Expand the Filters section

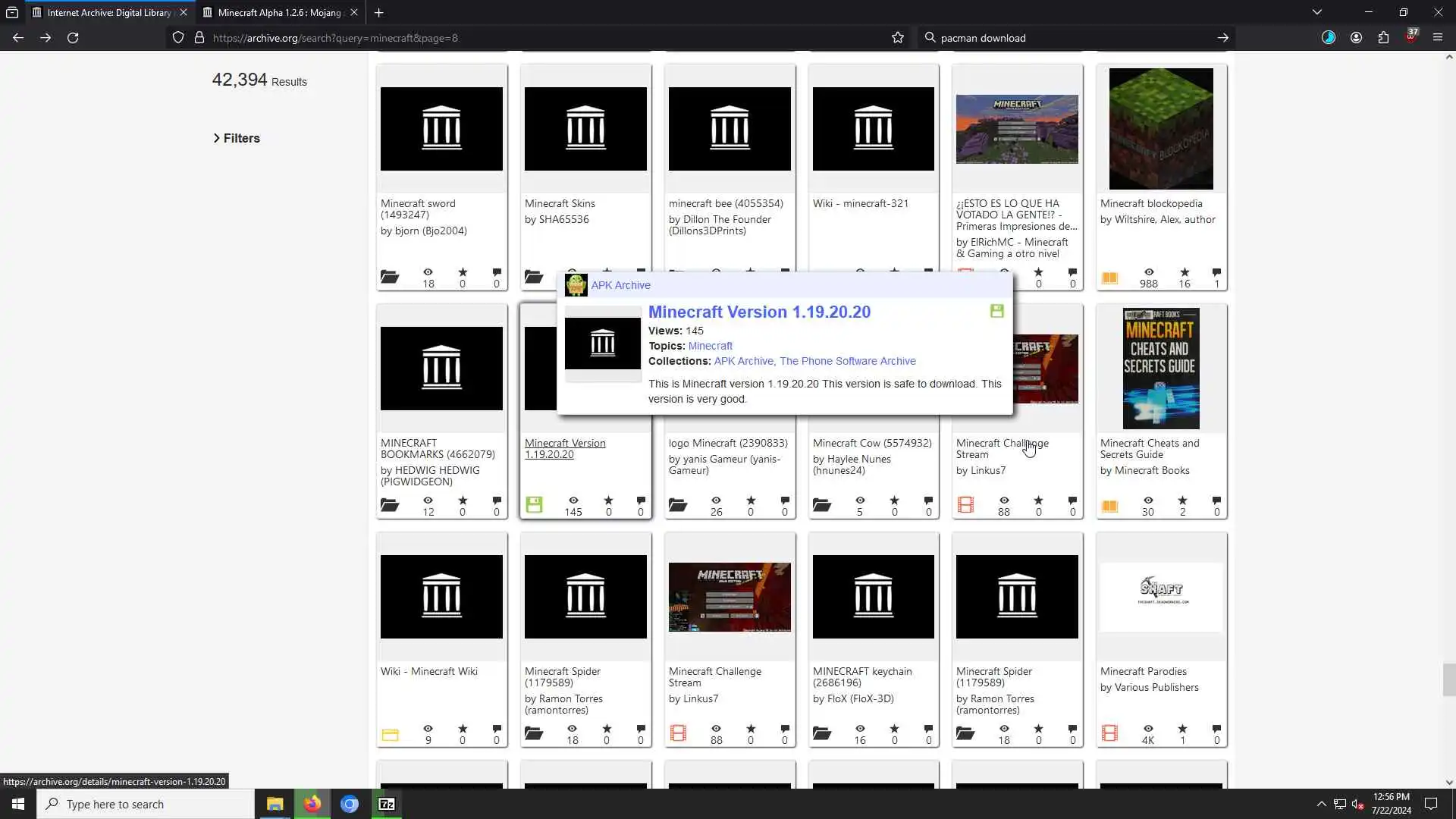click(237, 138)
